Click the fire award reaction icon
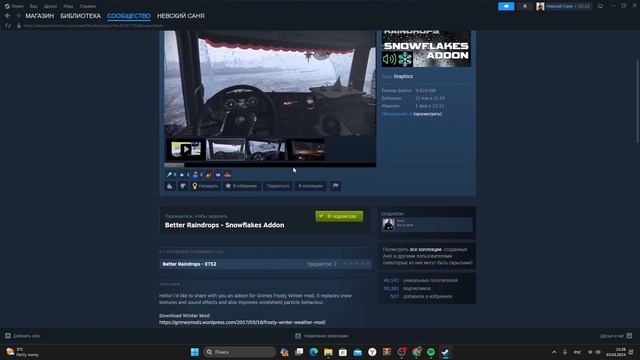Viewport: 640px width, 360px height. [209, 175]
